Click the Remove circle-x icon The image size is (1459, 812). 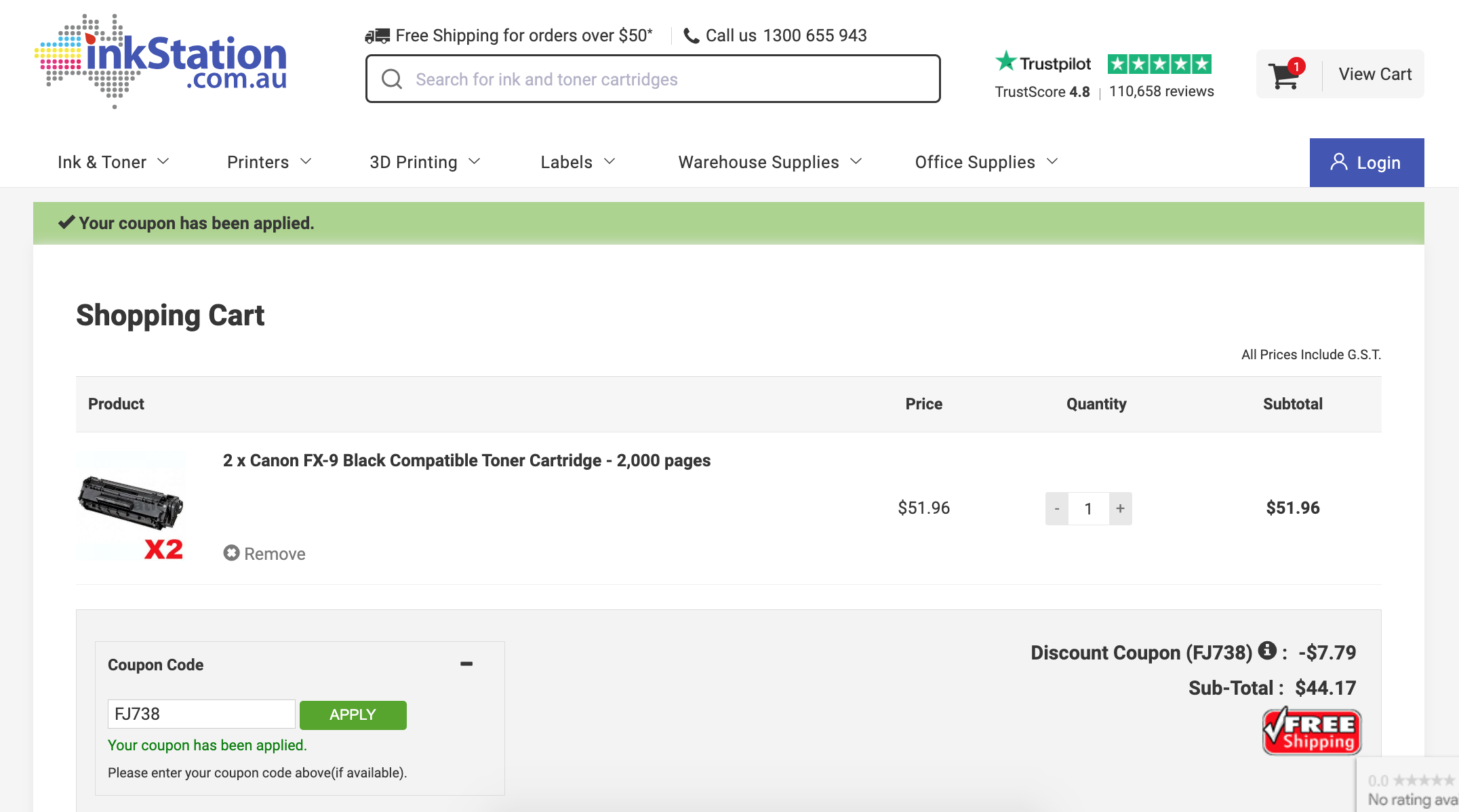pyautogui.click(x=231, y=553)
